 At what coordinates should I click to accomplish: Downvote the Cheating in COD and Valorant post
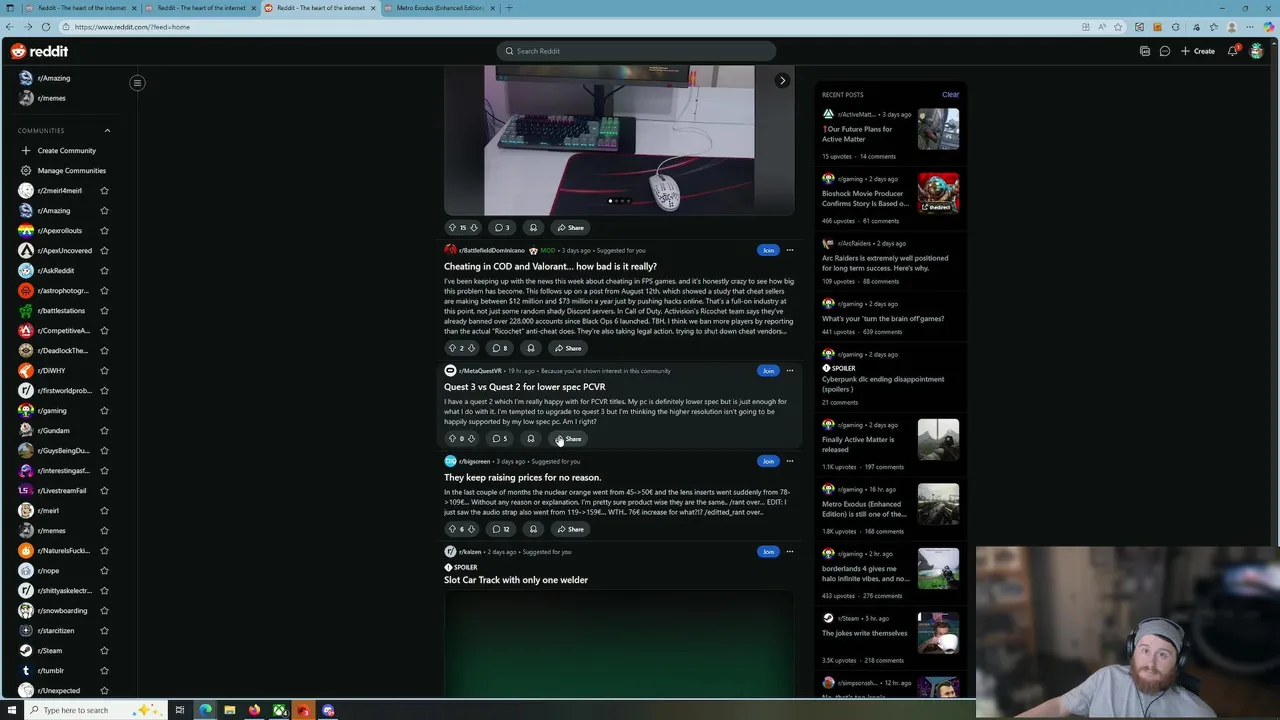(471, 348)
